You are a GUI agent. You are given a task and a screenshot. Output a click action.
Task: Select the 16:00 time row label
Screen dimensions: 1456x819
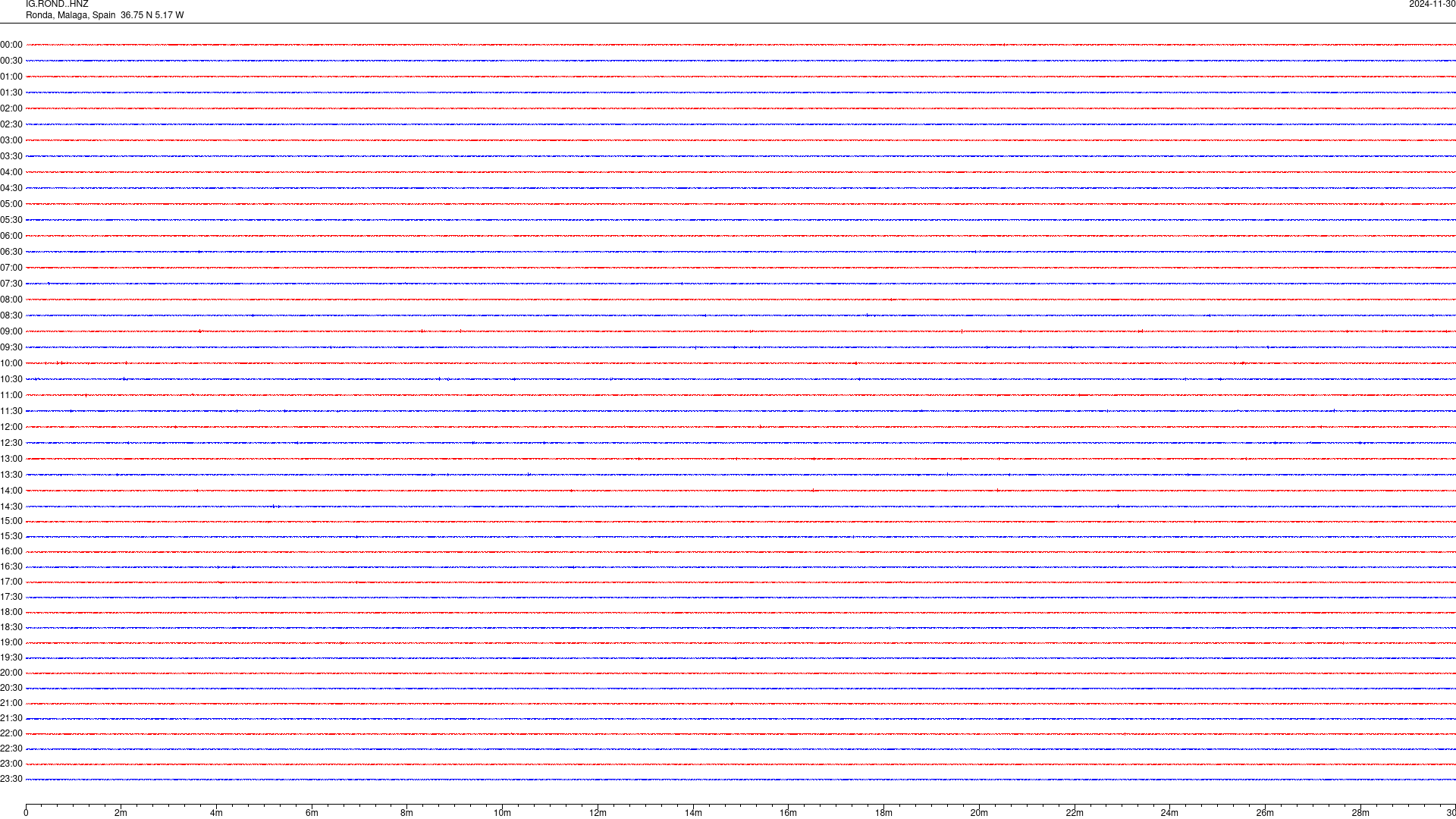point(11,551)
